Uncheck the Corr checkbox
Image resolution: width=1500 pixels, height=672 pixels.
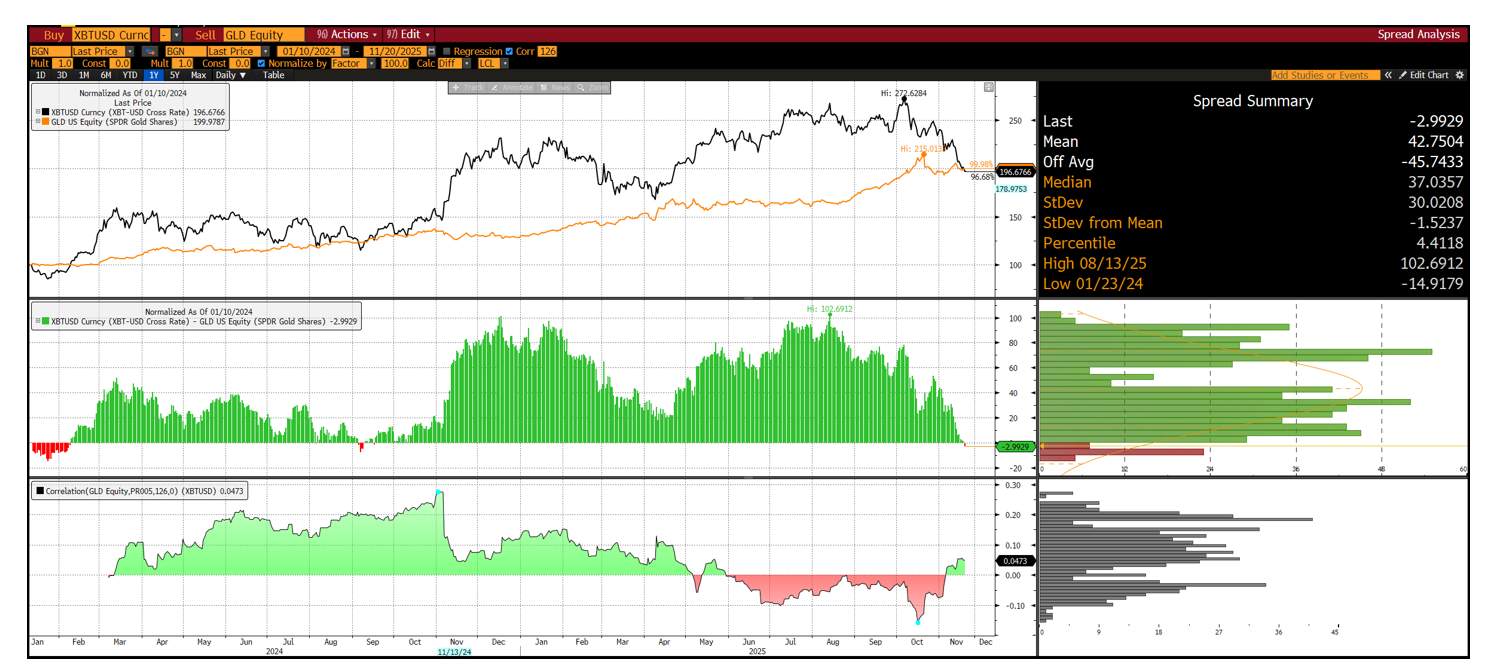(510, 51)
